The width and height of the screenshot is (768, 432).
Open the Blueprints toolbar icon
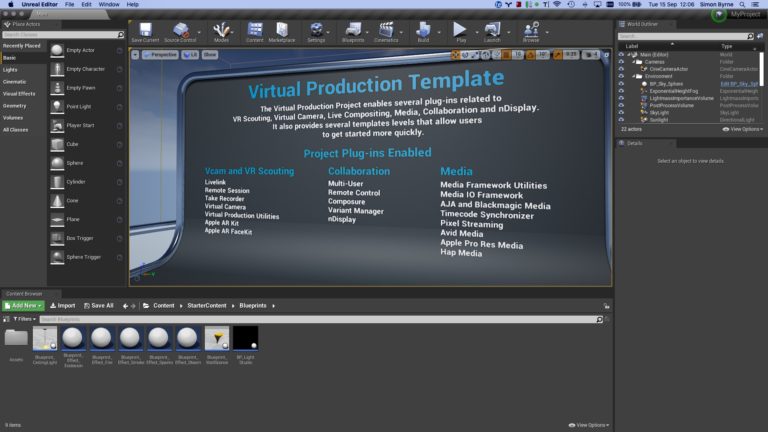click(x=353, y=31)
